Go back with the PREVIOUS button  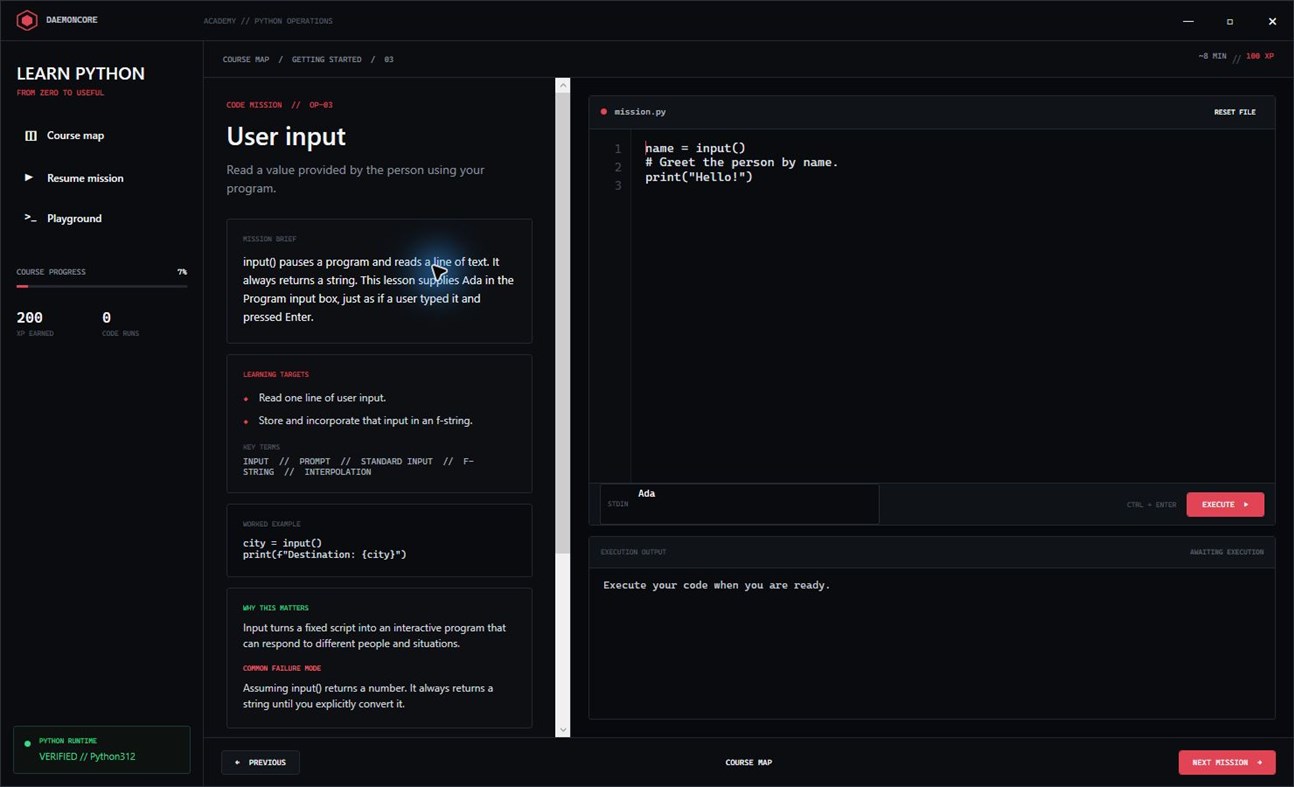point(260,762)
